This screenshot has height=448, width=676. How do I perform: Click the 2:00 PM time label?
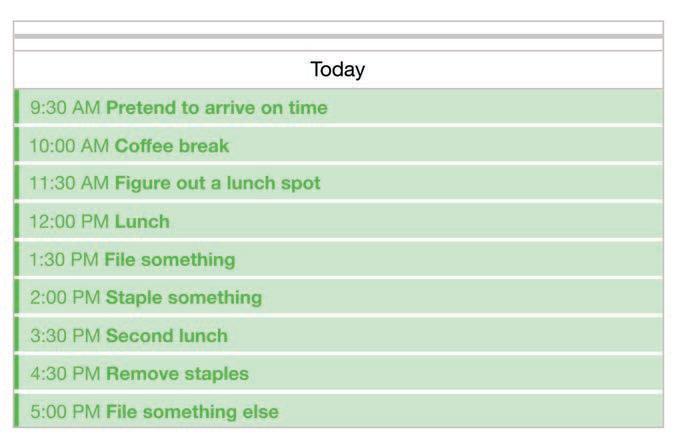pyautogui.click(x=65, y=298)
